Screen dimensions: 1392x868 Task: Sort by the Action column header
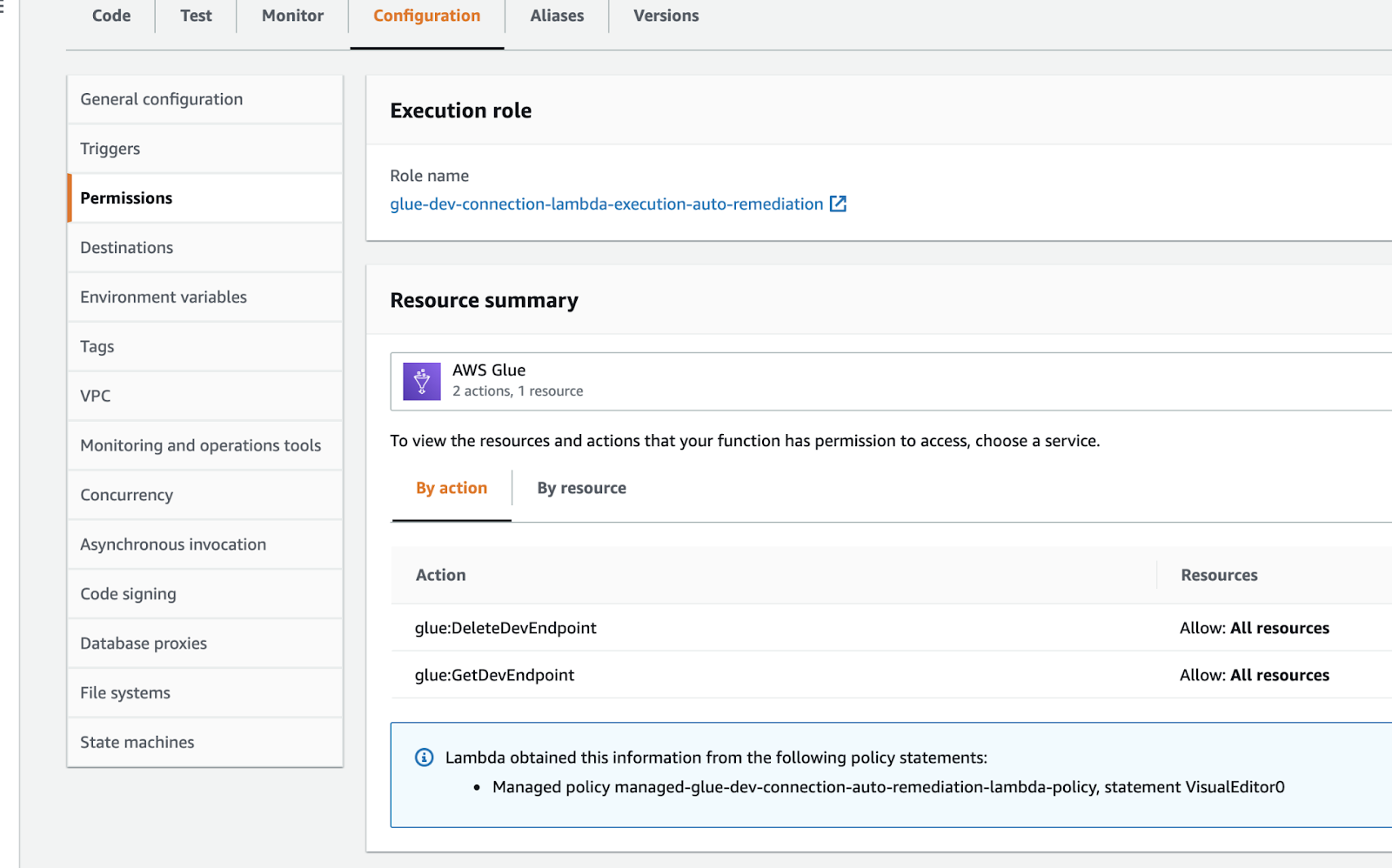[x=441, y=575]
